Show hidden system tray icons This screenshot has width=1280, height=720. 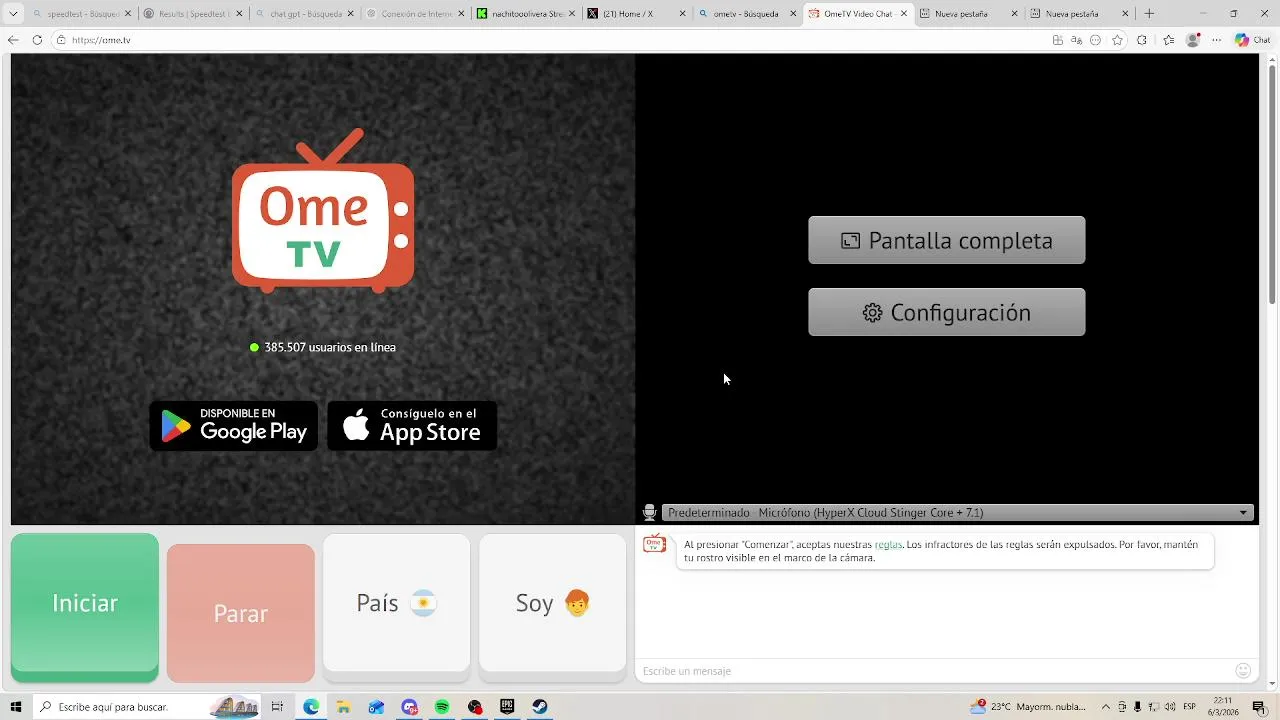point(1106,707)
